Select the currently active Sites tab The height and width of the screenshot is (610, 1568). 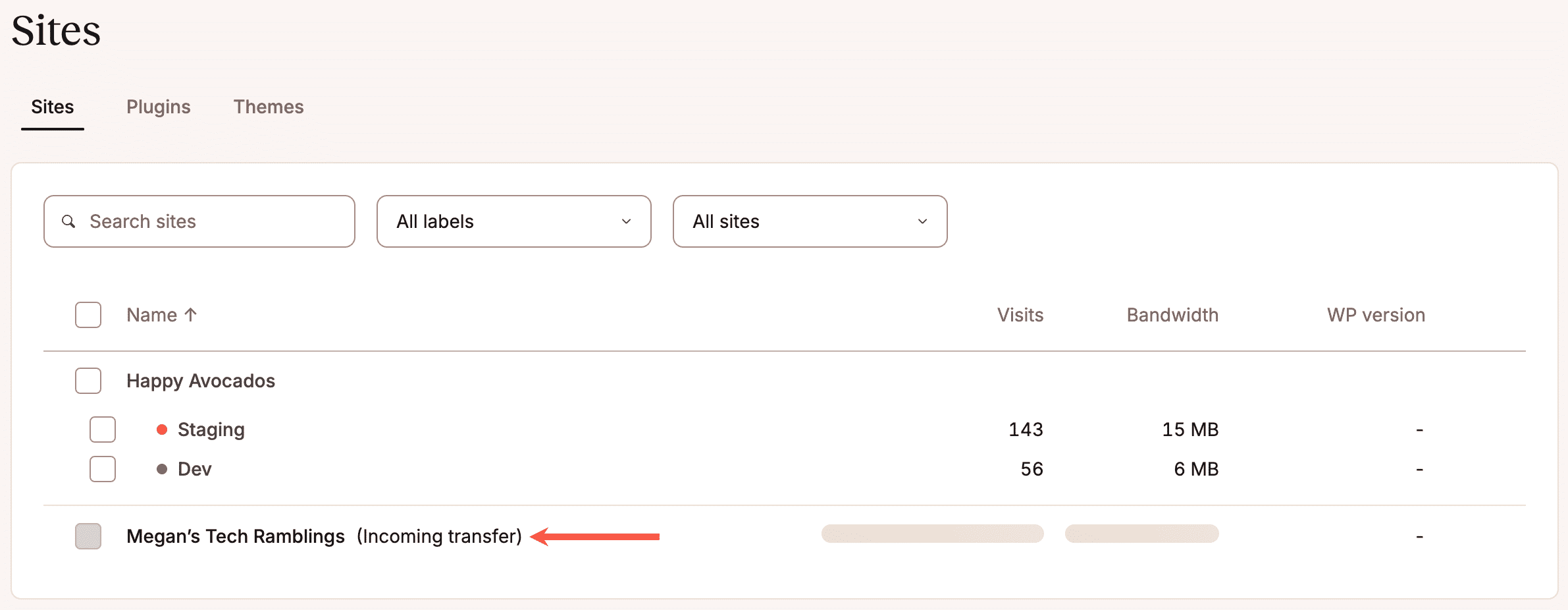click(52, 107)
